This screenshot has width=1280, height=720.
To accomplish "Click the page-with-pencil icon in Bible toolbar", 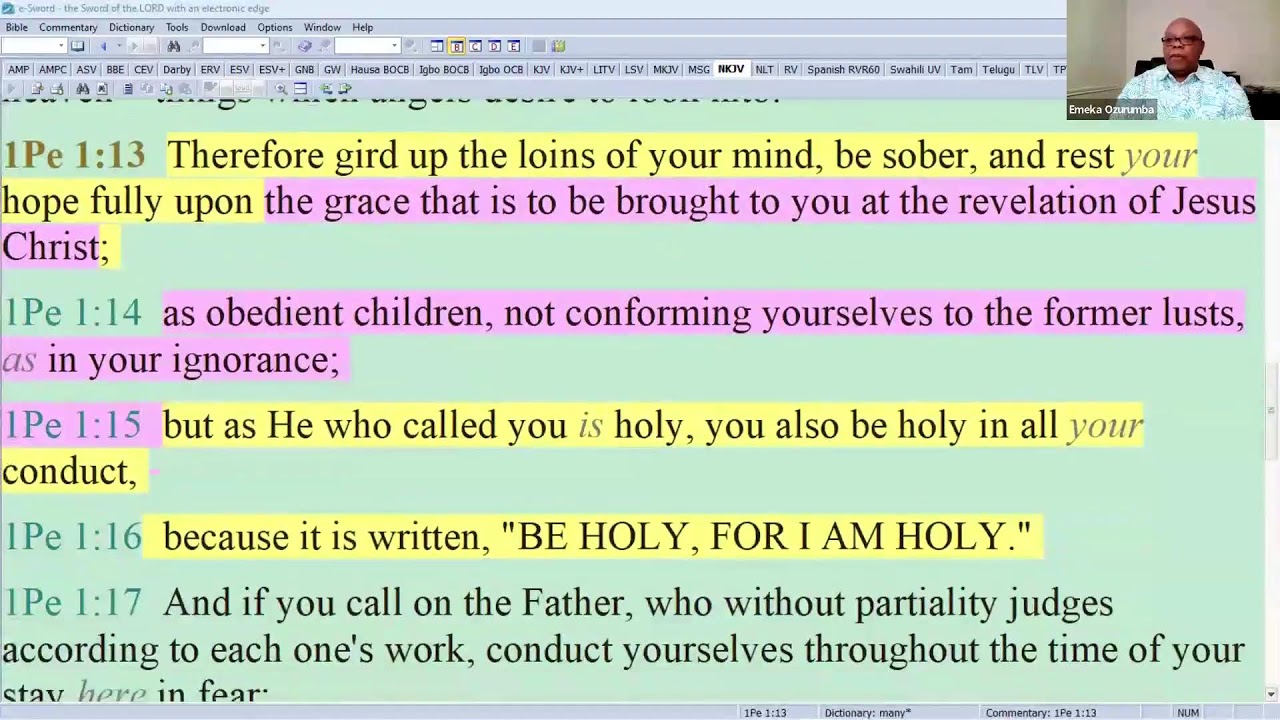I will pos(36,88).
